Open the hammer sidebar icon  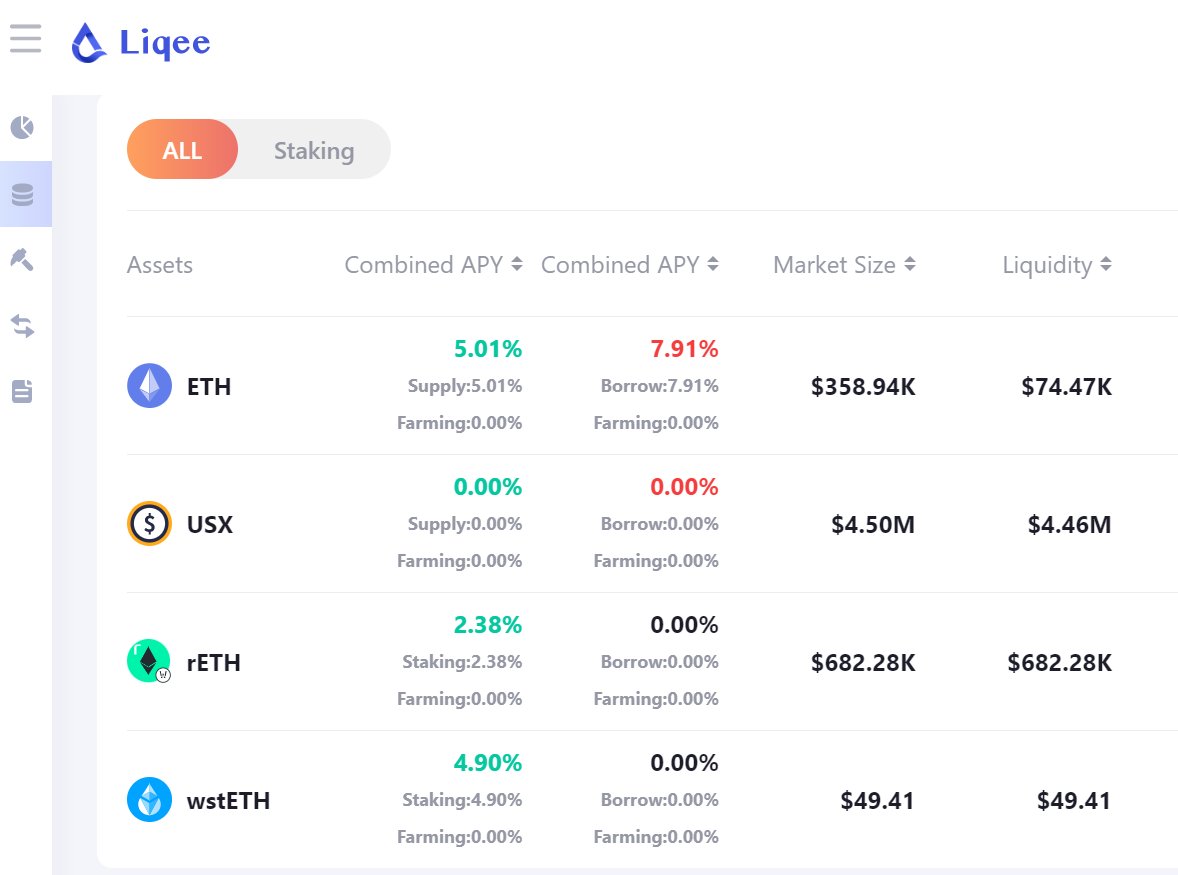pyautogui.click(x=22, y=259)
